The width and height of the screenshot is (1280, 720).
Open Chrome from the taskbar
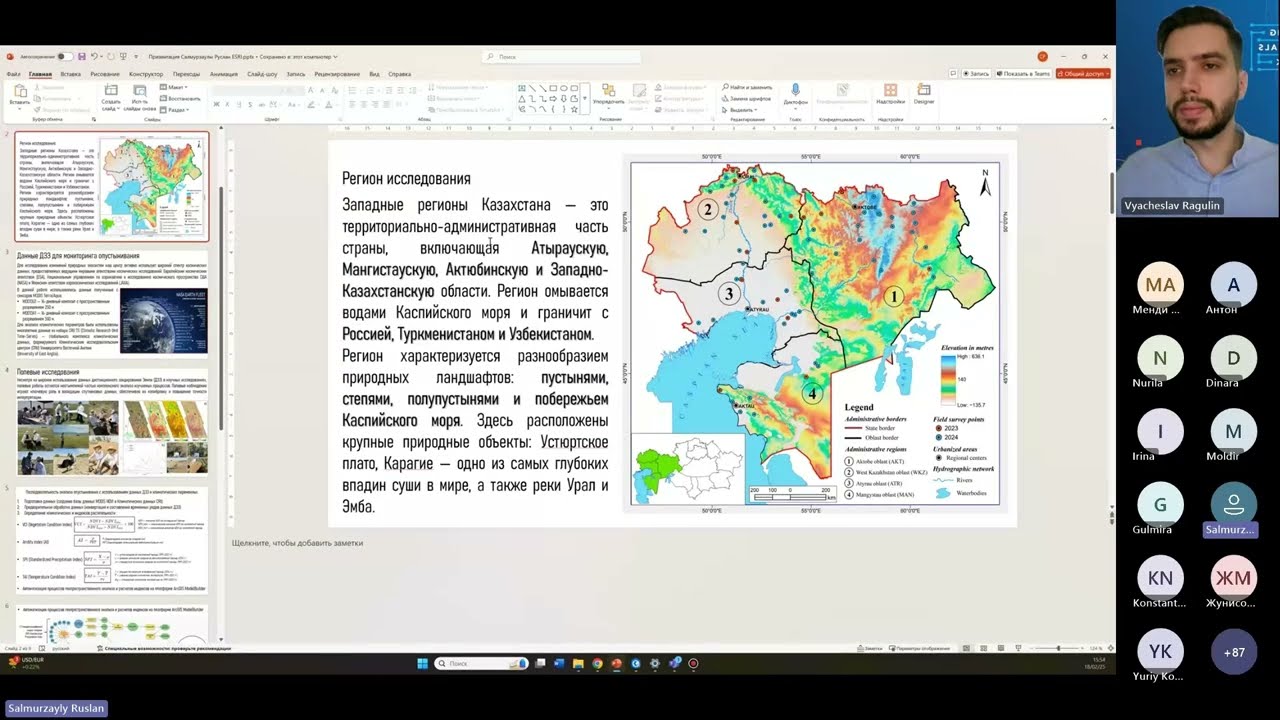point(597,663)
